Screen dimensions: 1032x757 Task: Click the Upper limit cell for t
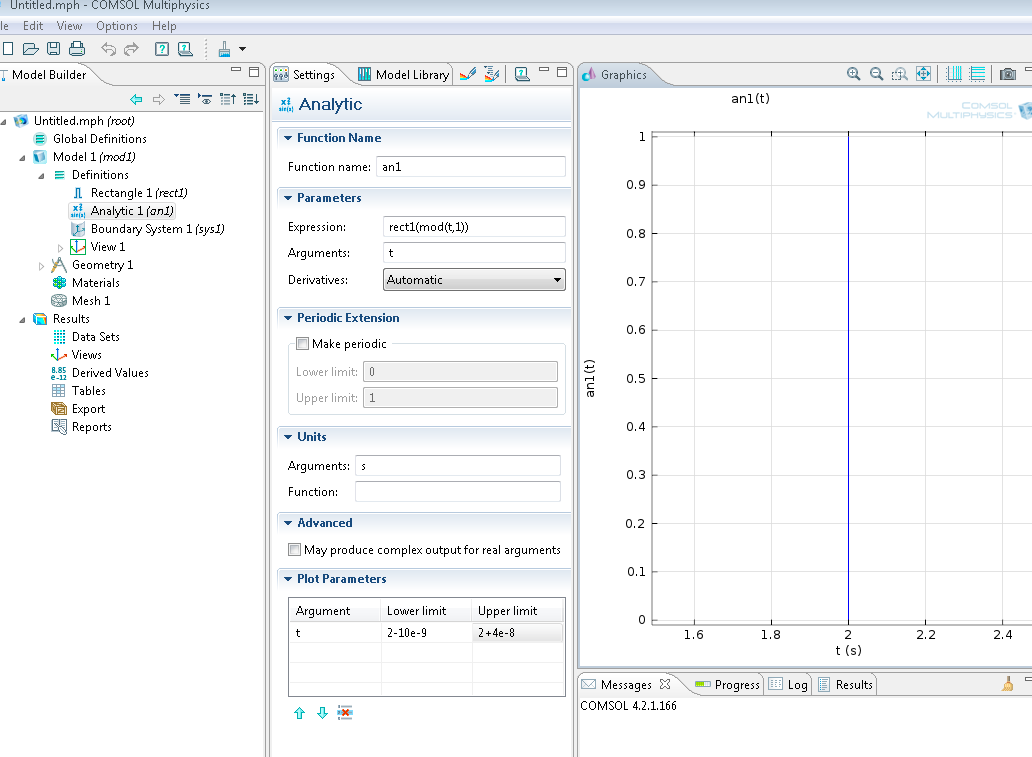coord(517,633)
